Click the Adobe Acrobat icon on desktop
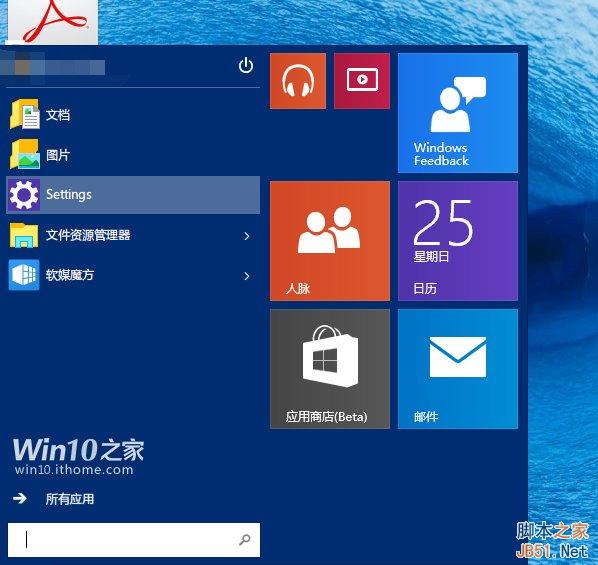598x565 pixels. [x=53, y=21]
